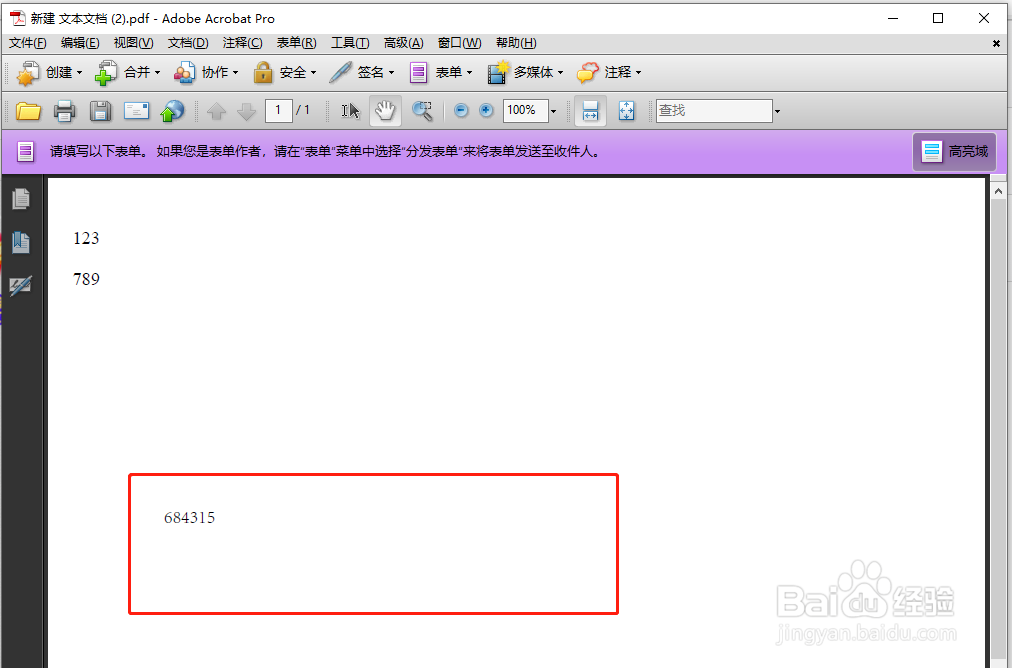
Task: Click the form field containing 684315
Action: point(373,544)
